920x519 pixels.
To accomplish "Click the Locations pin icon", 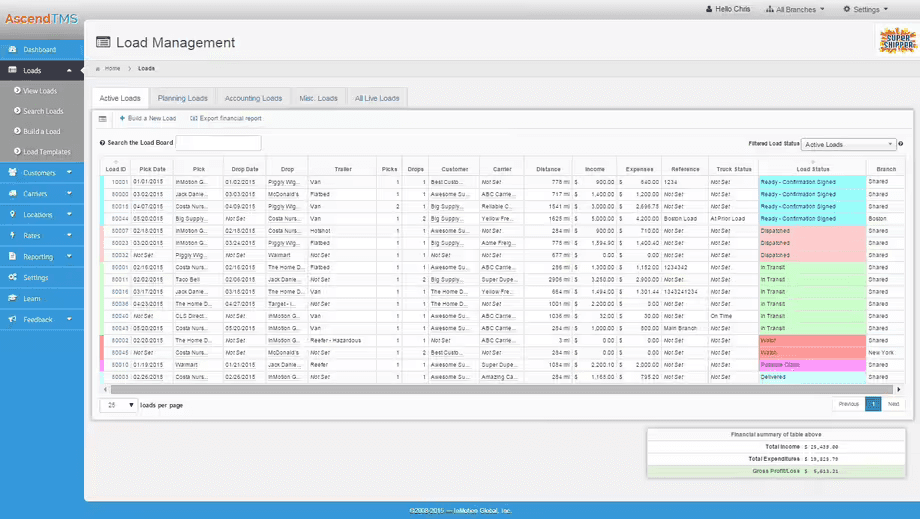I will point(12,215).
